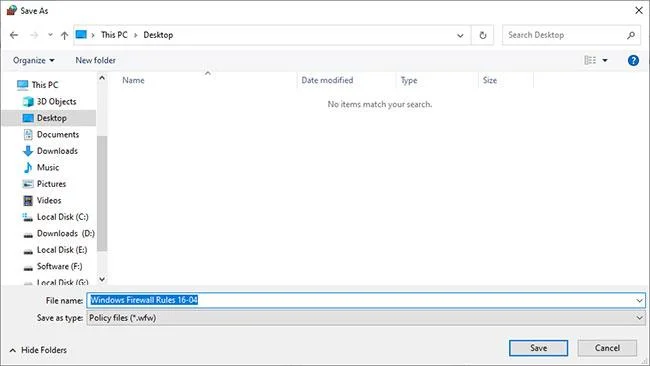The width and height of the screenshot is (650, 366).
Task: Click the Documents page icon
Action: [28, 134]
